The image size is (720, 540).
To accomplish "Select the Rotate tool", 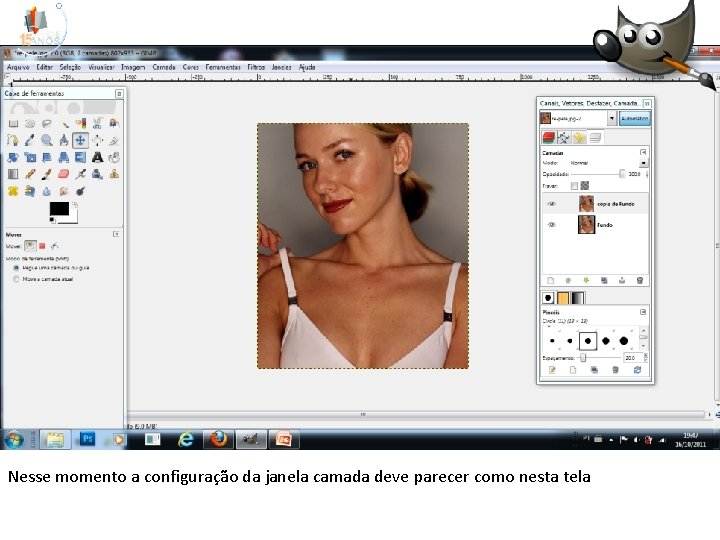I will [x=13, y=158].
